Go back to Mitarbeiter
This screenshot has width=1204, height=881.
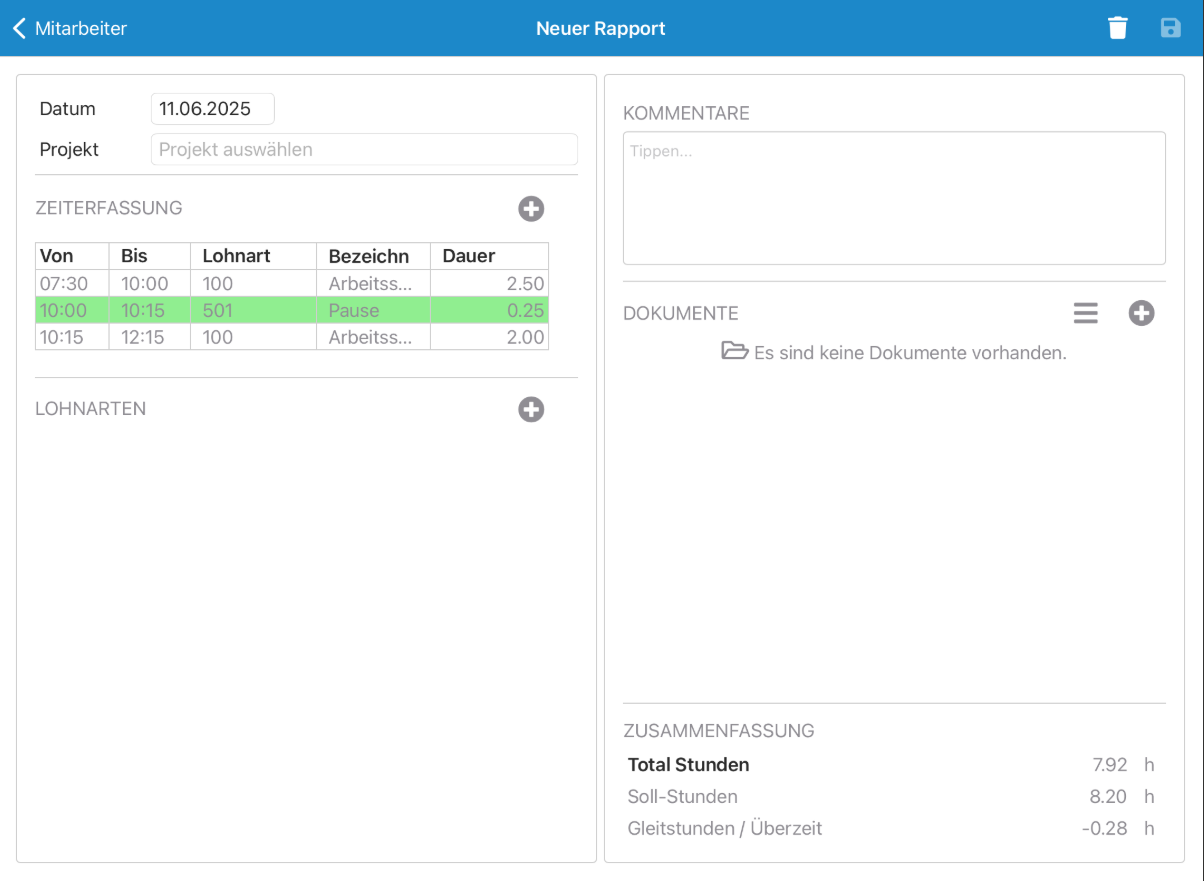tap(80, 29)
